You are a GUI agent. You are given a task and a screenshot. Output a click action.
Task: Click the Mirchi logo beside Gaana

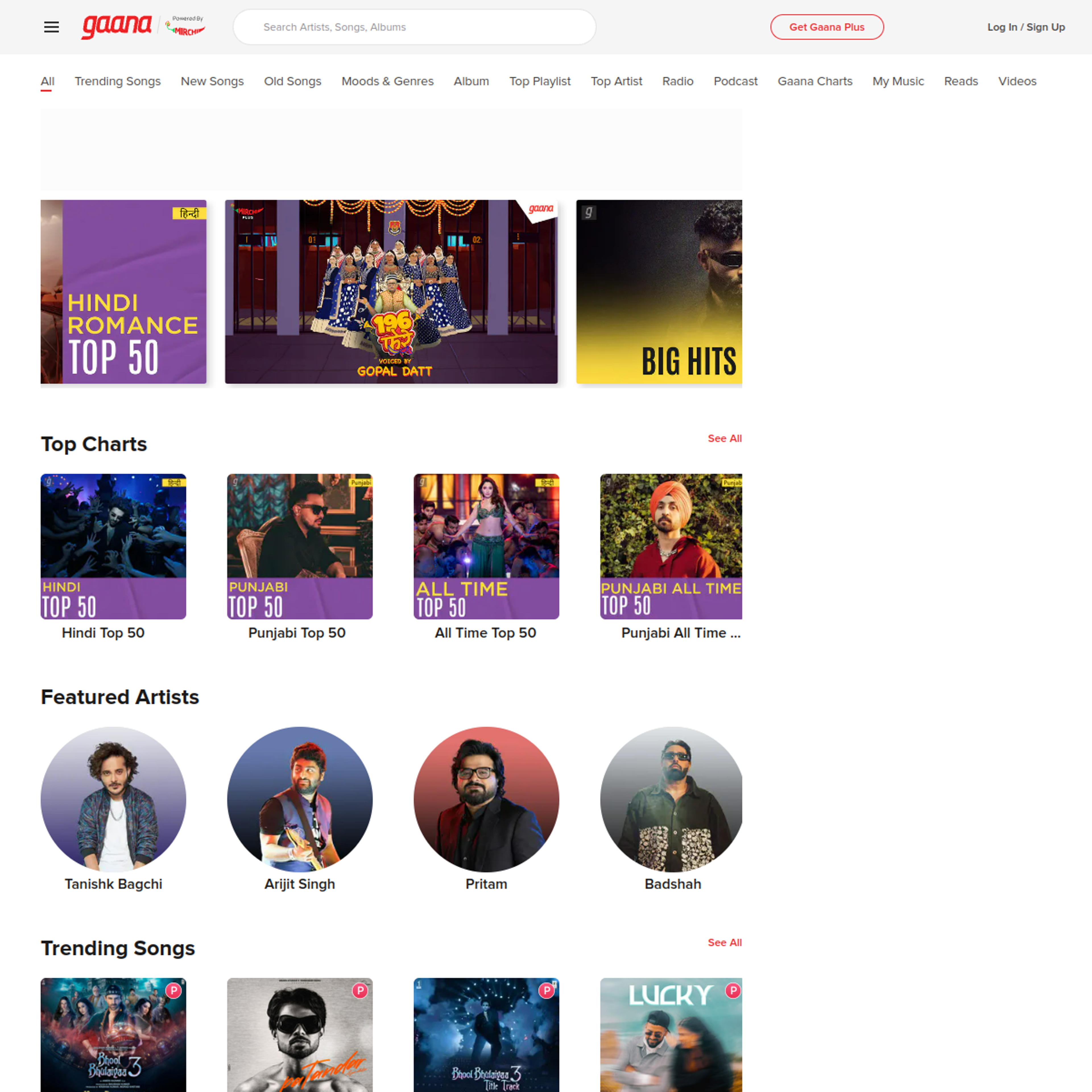pyautogui.click(x=185, y=26)
